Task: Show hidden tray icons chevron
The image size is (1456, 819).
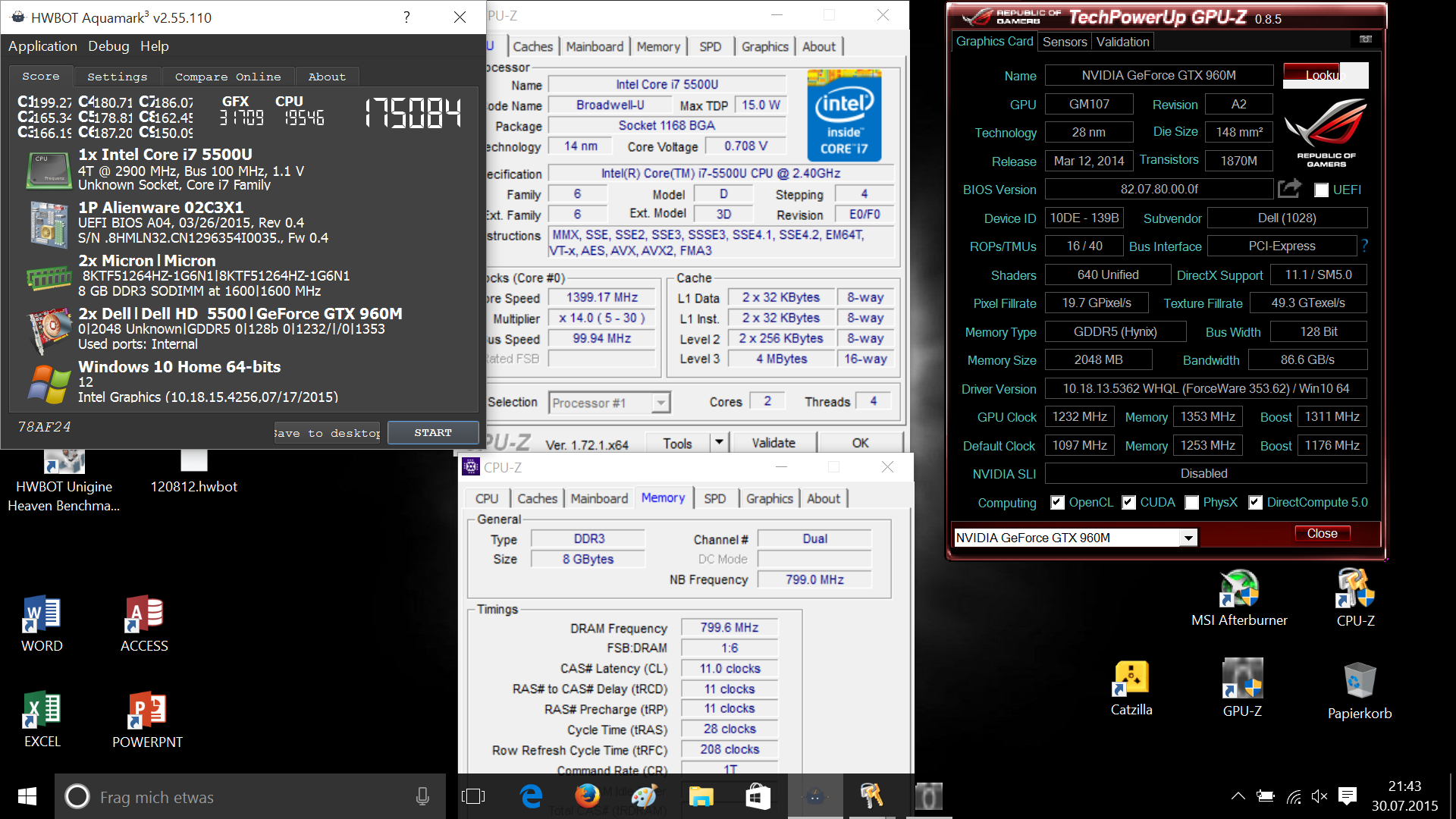Action: pyautogui.click(x=1238, y=796)
